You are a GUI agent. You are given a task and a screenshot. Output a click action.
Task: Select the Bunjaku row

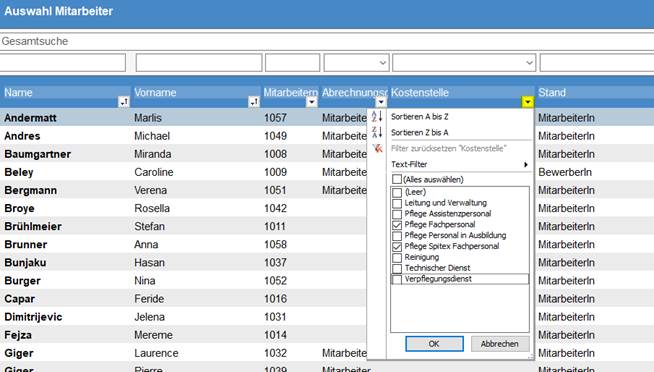pos(184,262)
